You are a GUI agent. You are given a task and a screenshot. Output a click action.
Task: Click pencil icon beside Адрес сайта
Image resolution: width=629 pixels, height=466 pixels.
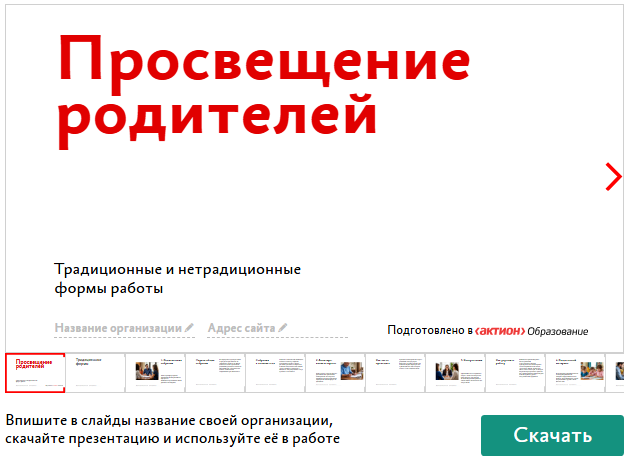coord(283,328)
